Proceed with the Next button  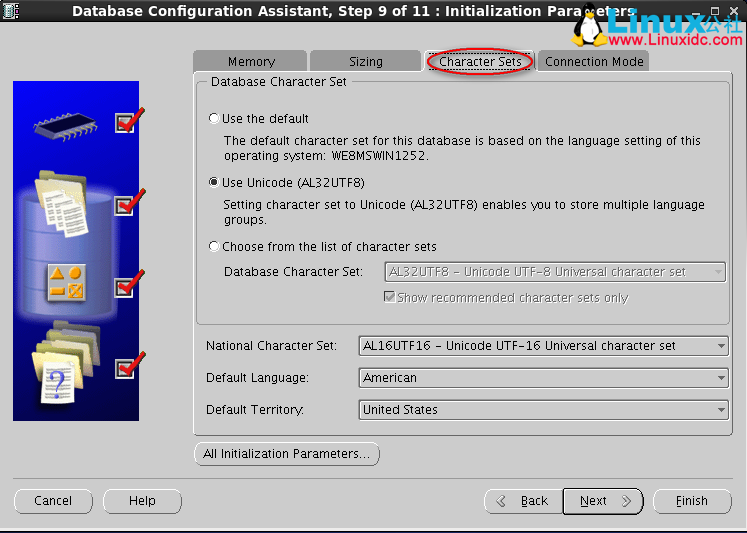point(603,501)
